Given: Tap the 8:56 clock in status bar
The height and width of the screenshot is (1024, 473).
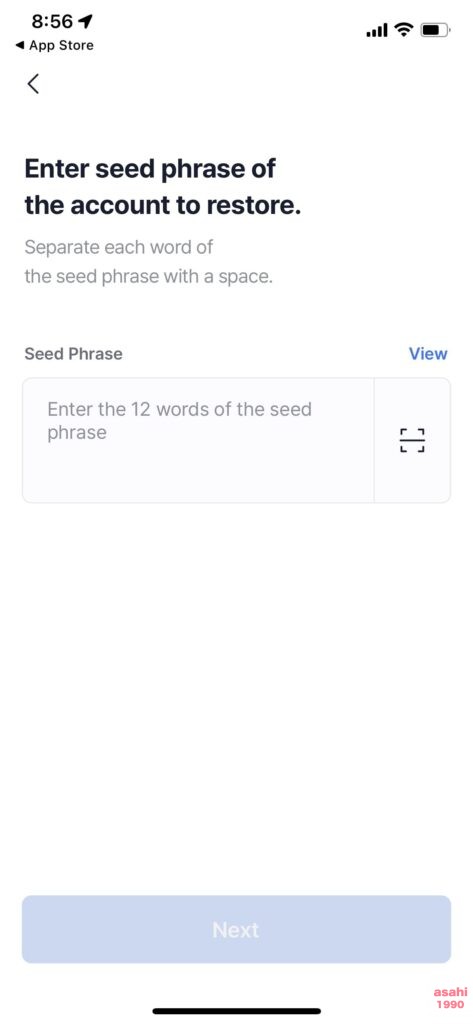Looking at the screenshot, I should 52,21.
